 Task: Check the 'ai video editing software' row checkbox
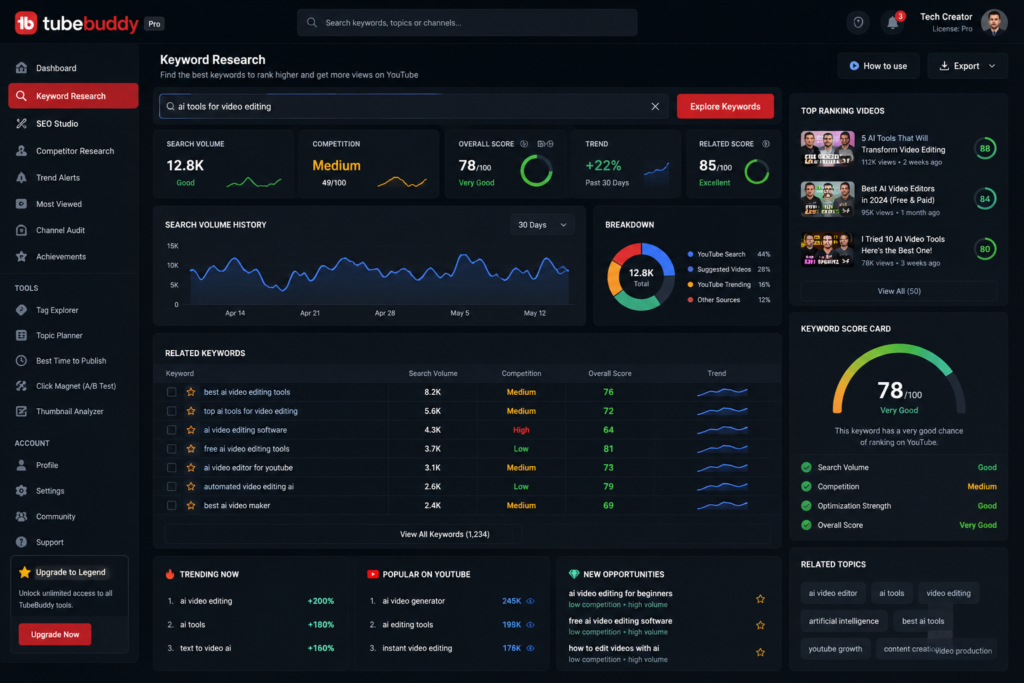click(x=171, y=430)
